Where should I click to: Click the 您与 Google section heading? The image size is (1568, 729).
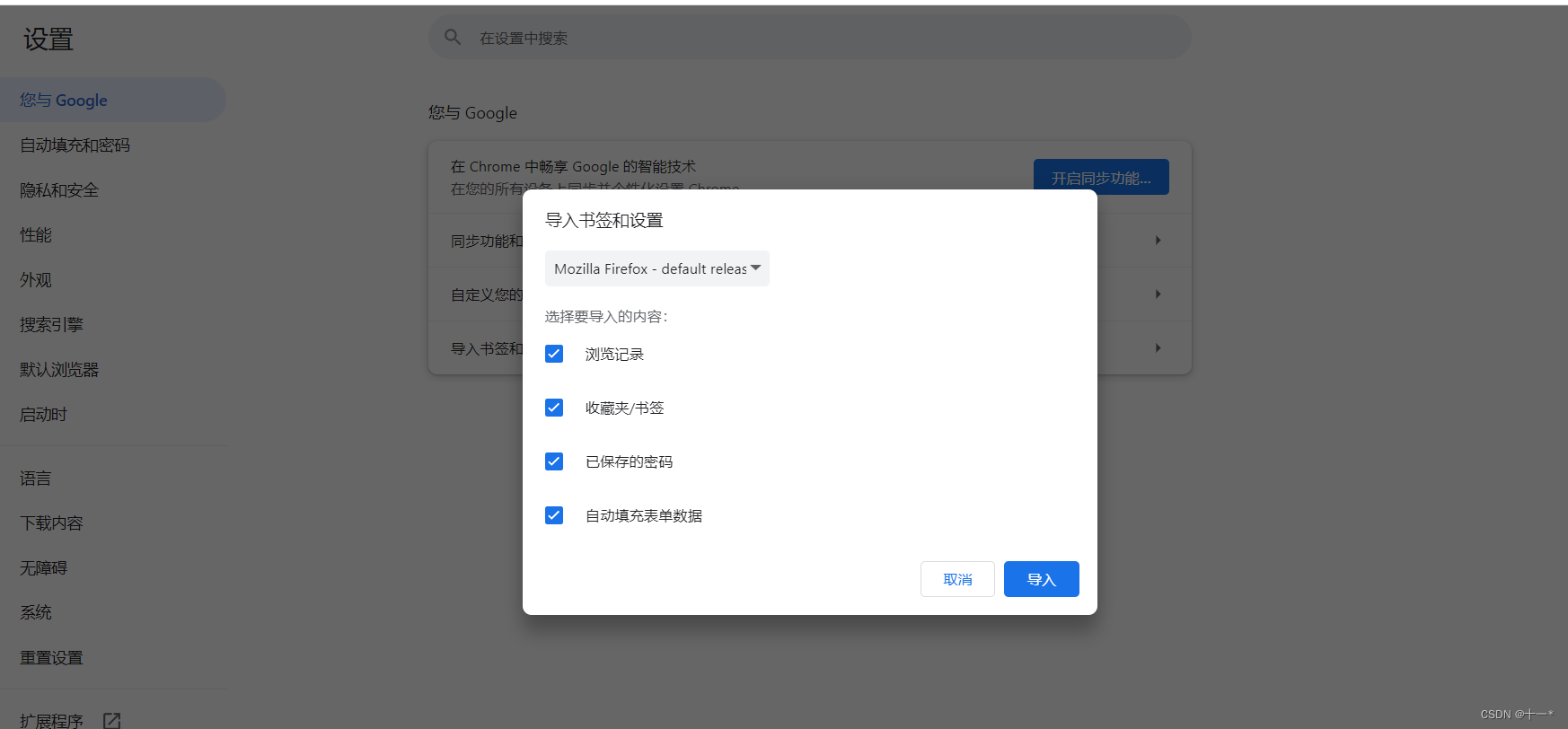point(472,112)
